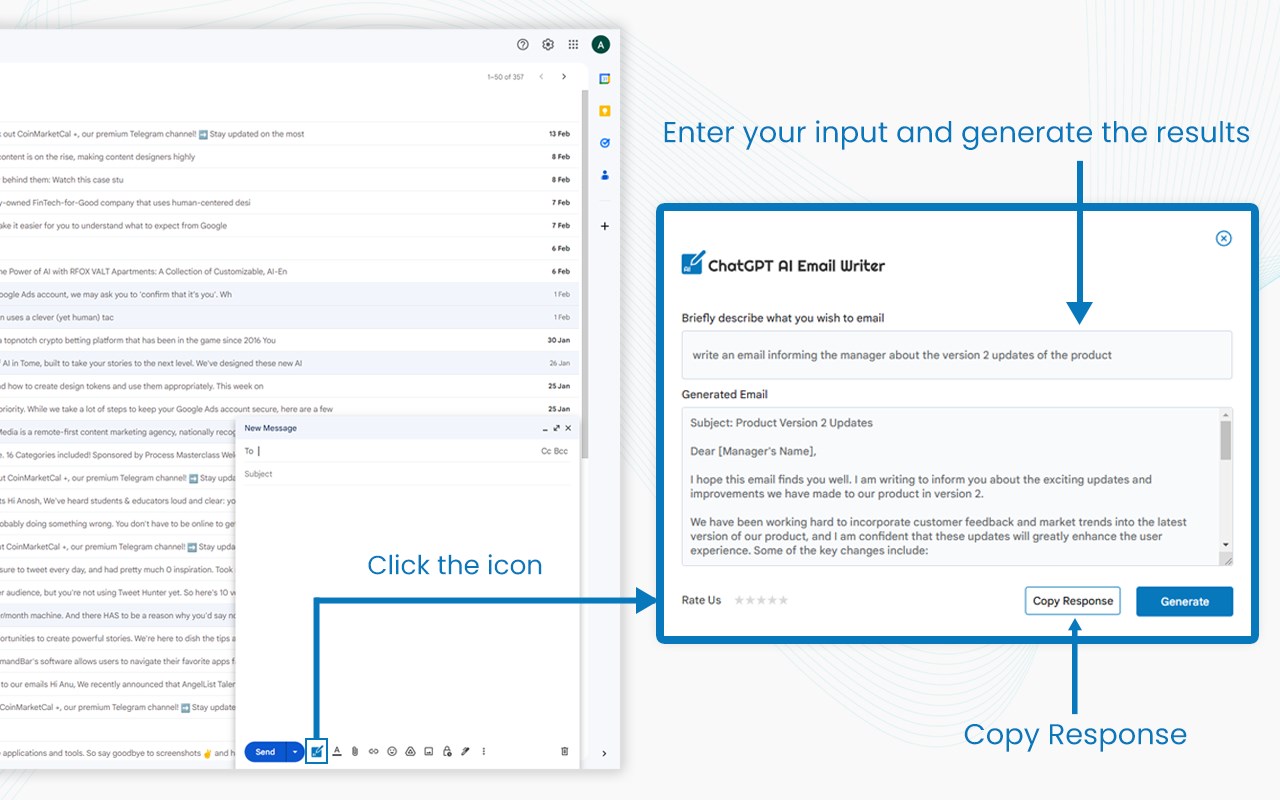Open more options in the compose toolbar

tap(484, 751)
